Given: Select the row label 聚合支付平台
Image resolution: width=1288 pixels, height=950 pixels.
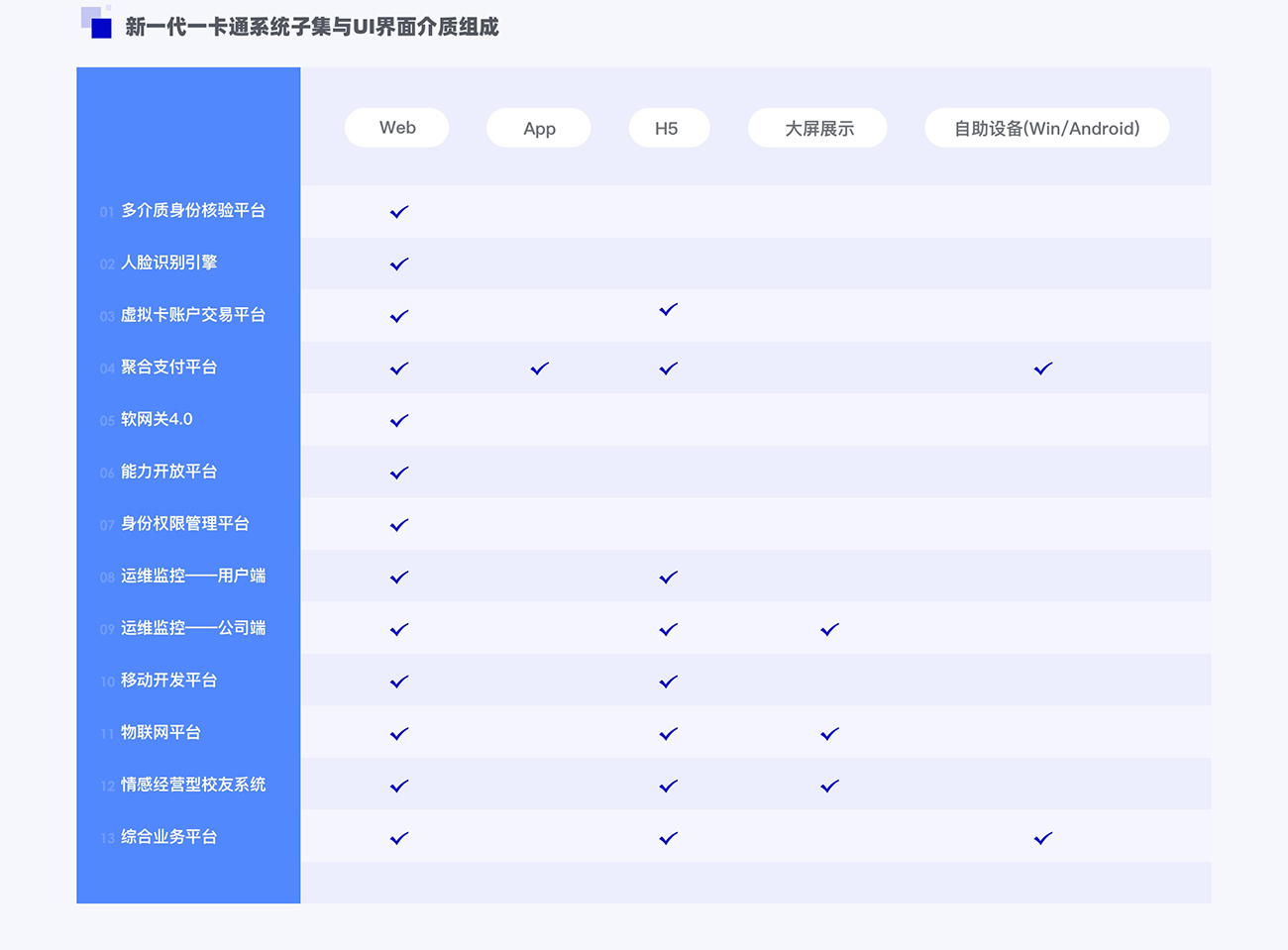Looking at the screenshot, I should coord(168,367).
